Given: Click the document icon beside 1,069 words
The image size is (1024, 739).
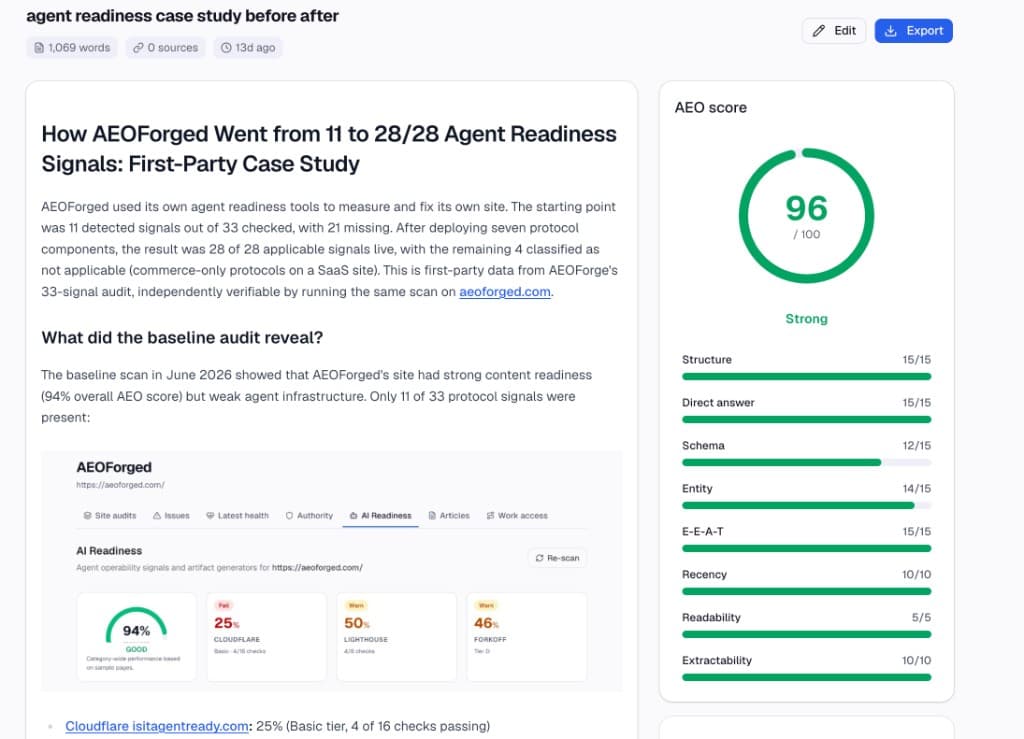Looking at the screenshot, I should point(39,48).
